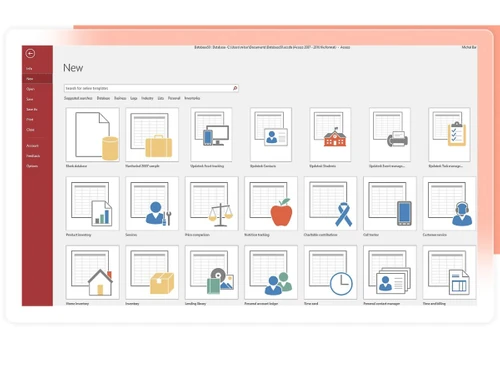Select Lending library template with disc and book
The image size is (500, 375).
coord(212,272)
